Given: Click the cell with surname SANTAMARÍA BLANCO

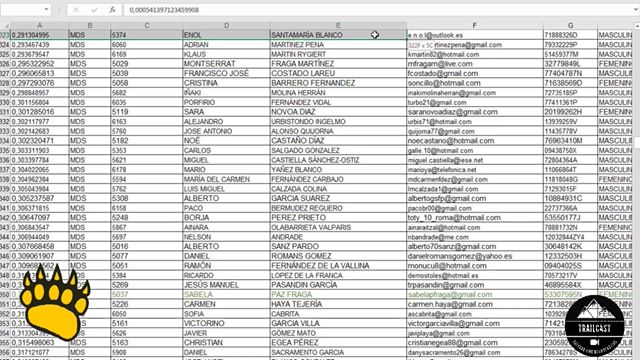Looking at the screenshot, I should point(338,35).
